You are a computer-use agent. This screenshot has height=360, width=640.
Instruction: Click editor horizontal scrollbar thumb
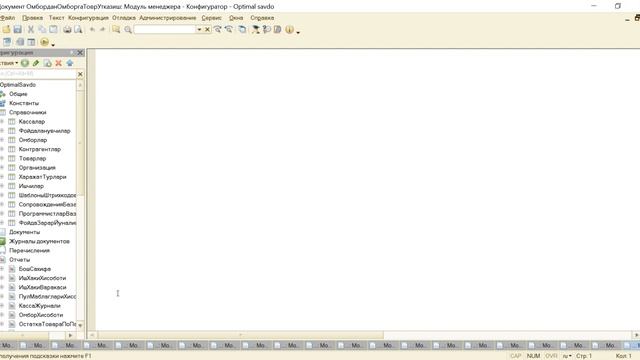tap(240, 335)
